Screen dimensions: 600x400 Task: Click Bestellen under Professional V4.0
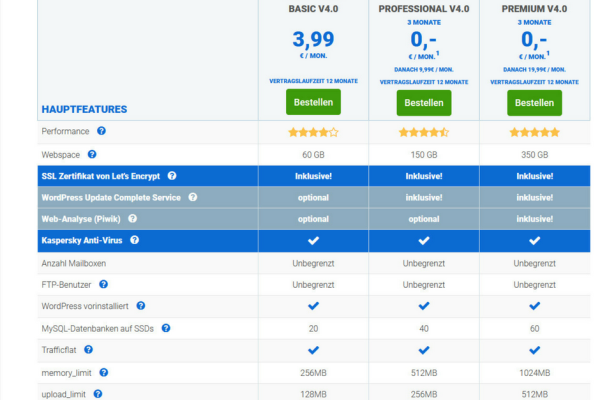point(424,103)
